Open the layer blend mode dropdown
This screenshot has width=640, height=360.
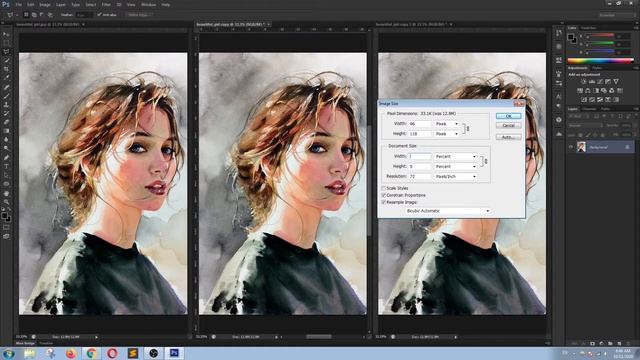585,126
